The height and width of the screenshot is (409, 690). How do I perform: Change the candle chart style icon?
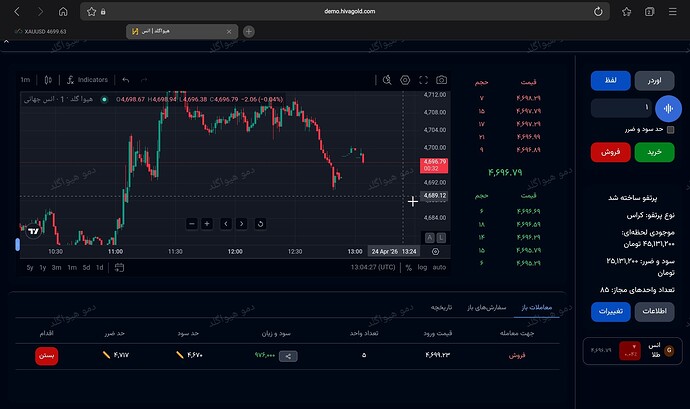point(48,80)
